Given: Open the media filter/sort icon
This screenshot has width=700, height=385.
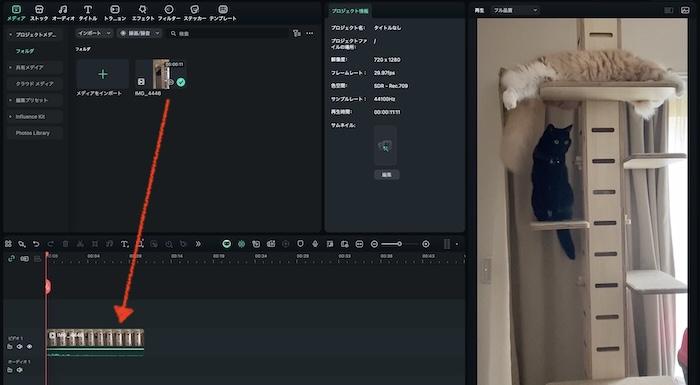Looking at the screenshot, I should (297, 33).
